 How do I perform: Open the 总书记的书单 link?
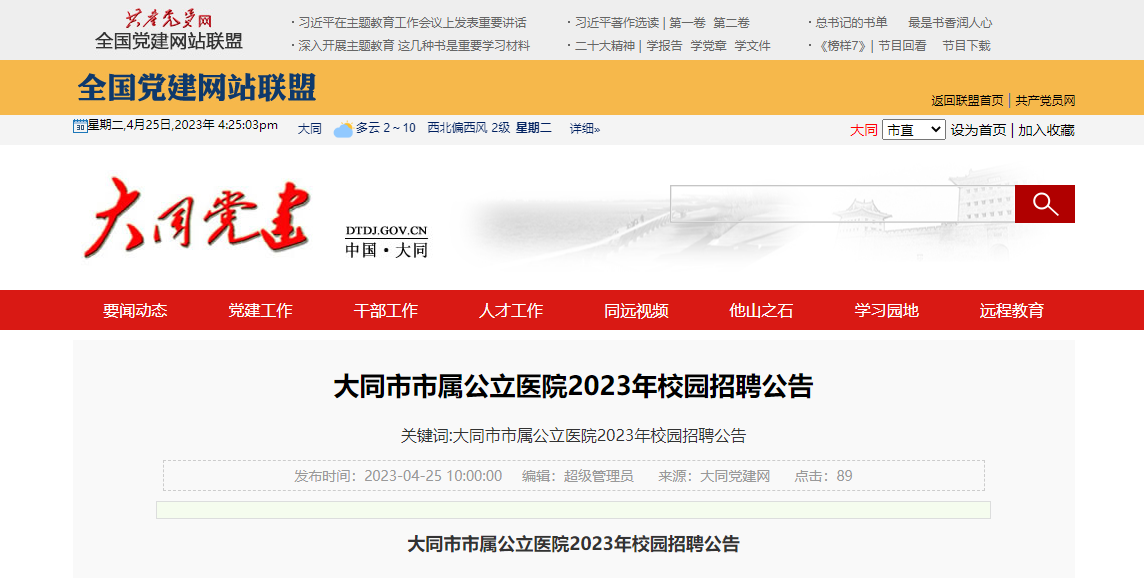851,23
